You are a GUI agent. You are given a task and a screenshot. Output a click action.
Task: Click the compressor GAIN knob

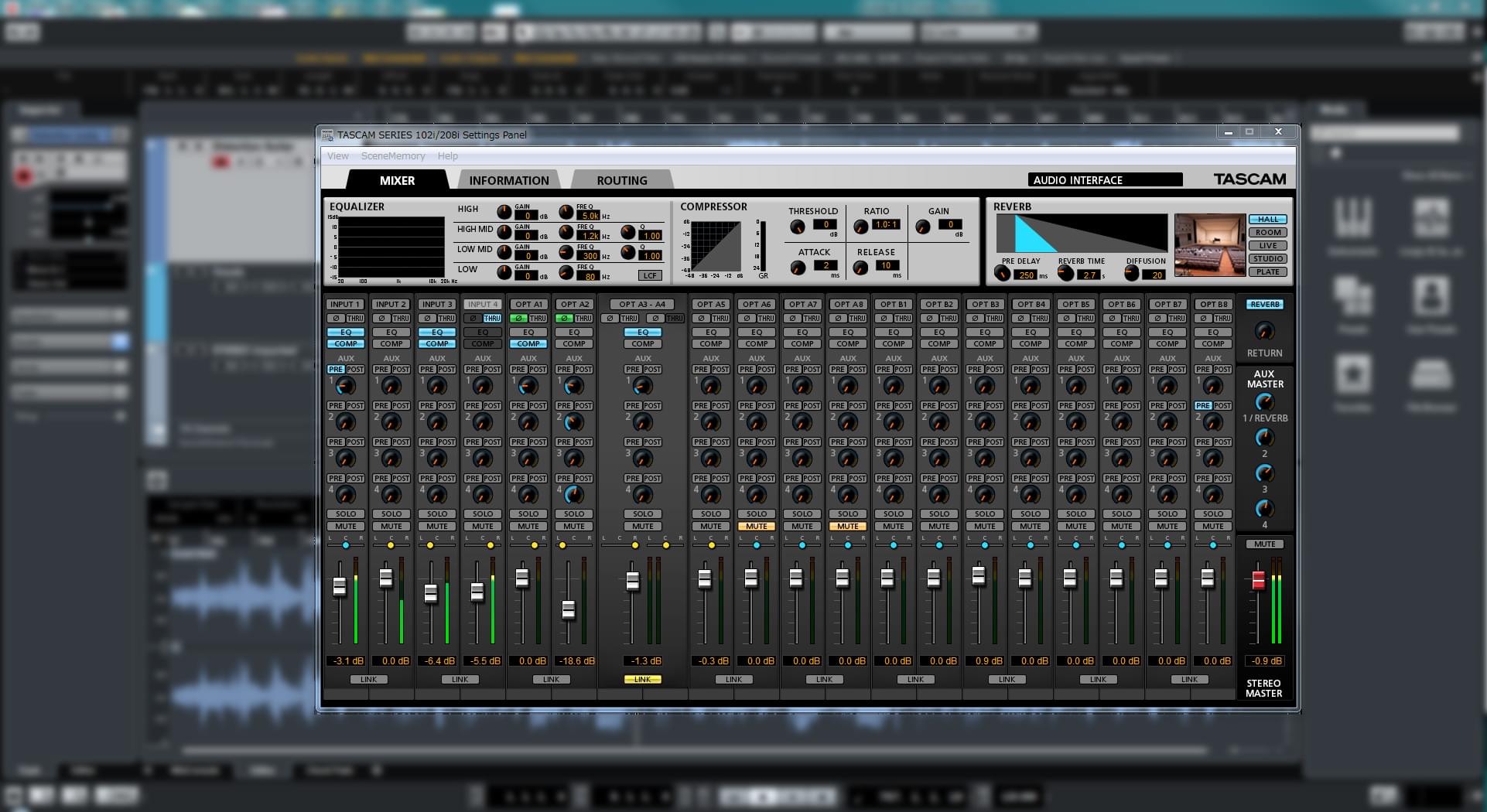coord(922,227)
